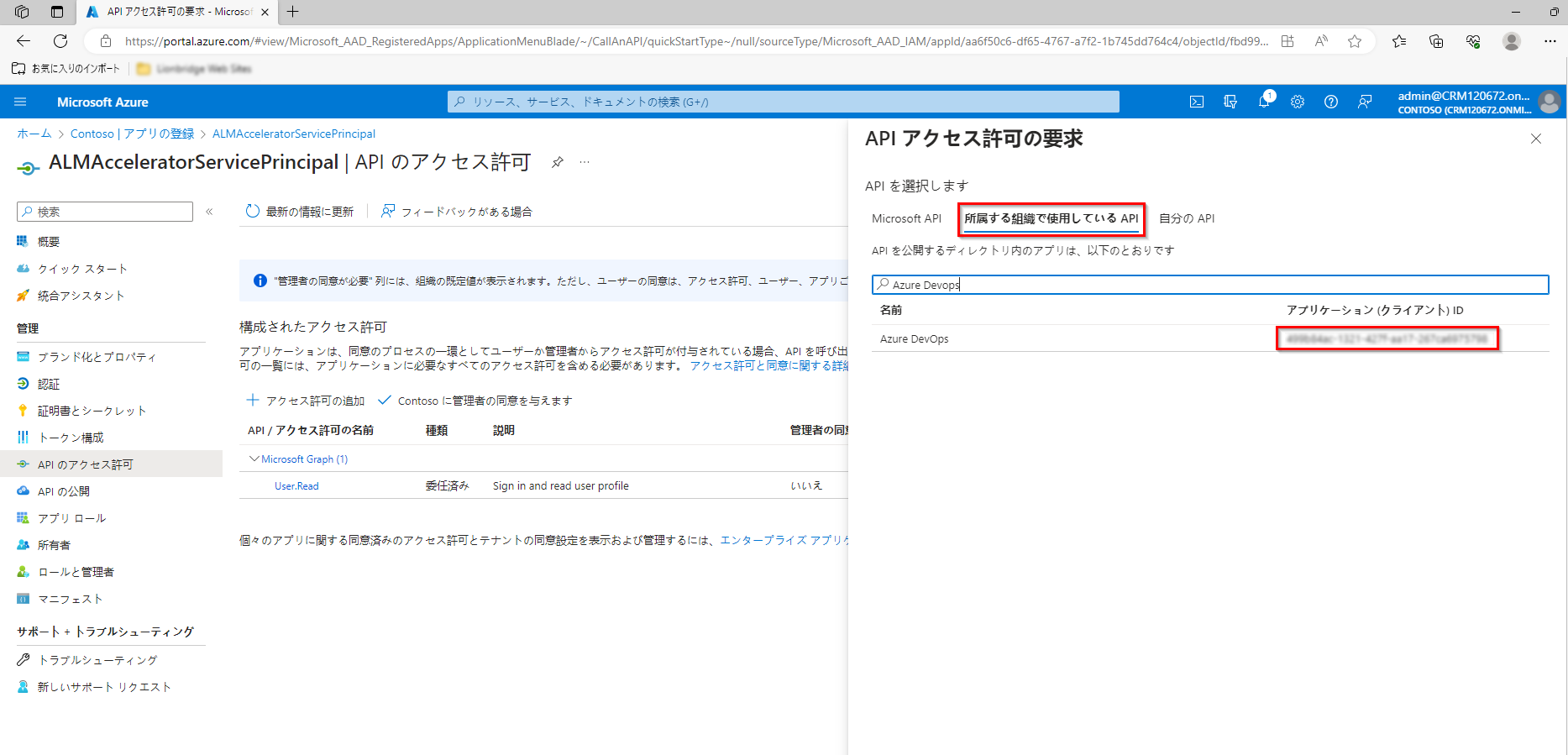Open browser favorites list icon

pyautogui.click(x=1399, y=41)
